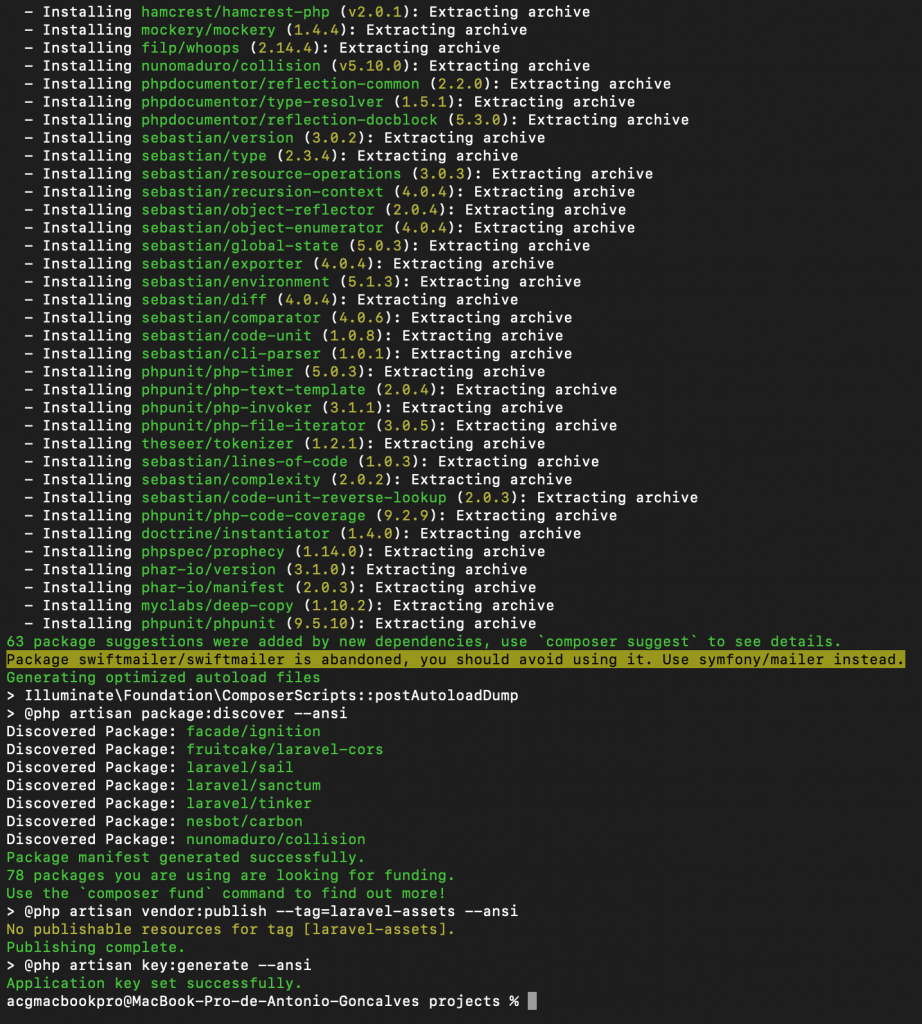
Task: Click the phpunit/php-timer package name
Action: [x=217, y=371]
